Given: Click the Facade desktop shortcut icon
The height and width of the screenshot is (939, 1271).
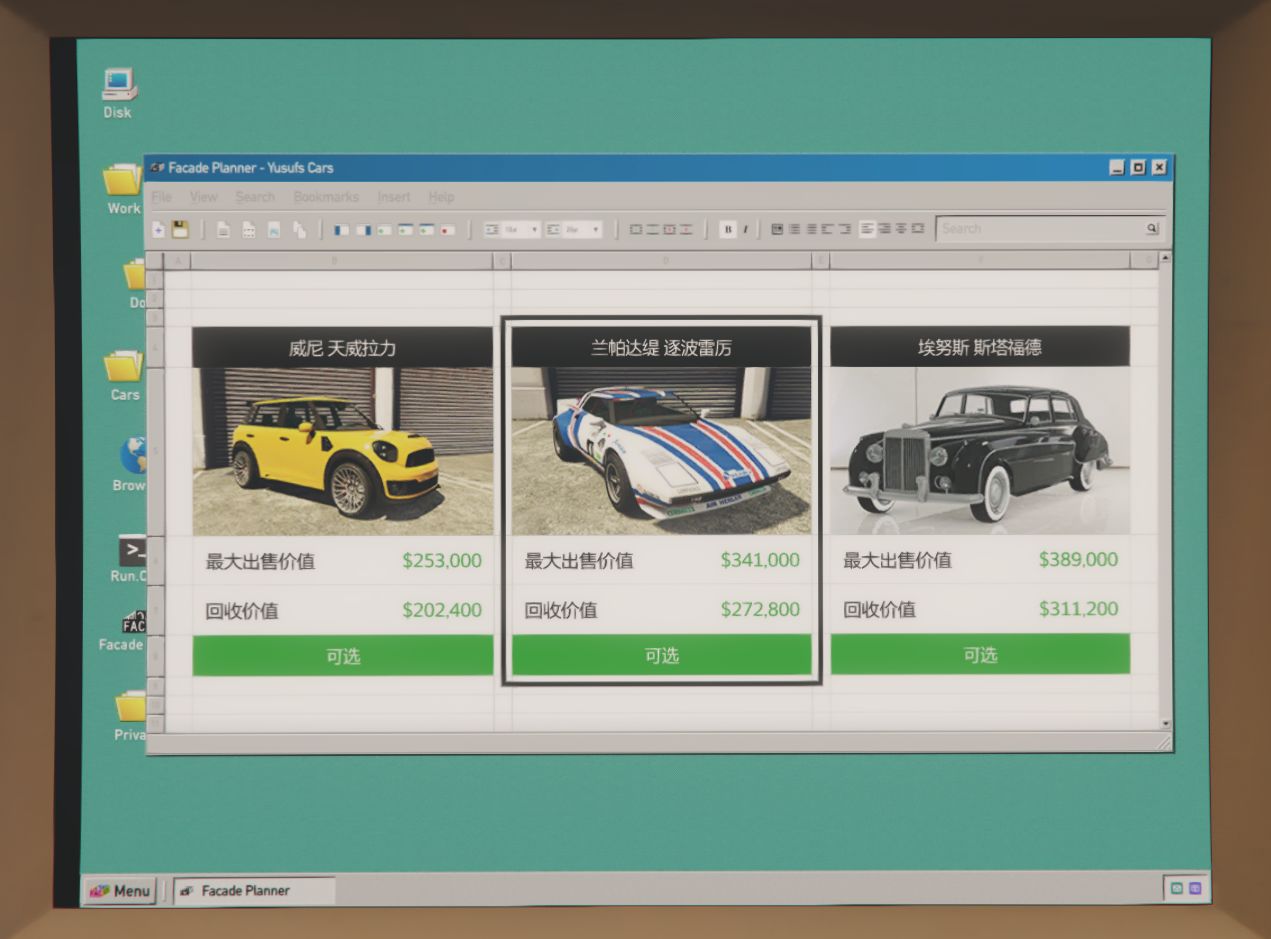Looking at the screenshot, I should pos(133,622).
